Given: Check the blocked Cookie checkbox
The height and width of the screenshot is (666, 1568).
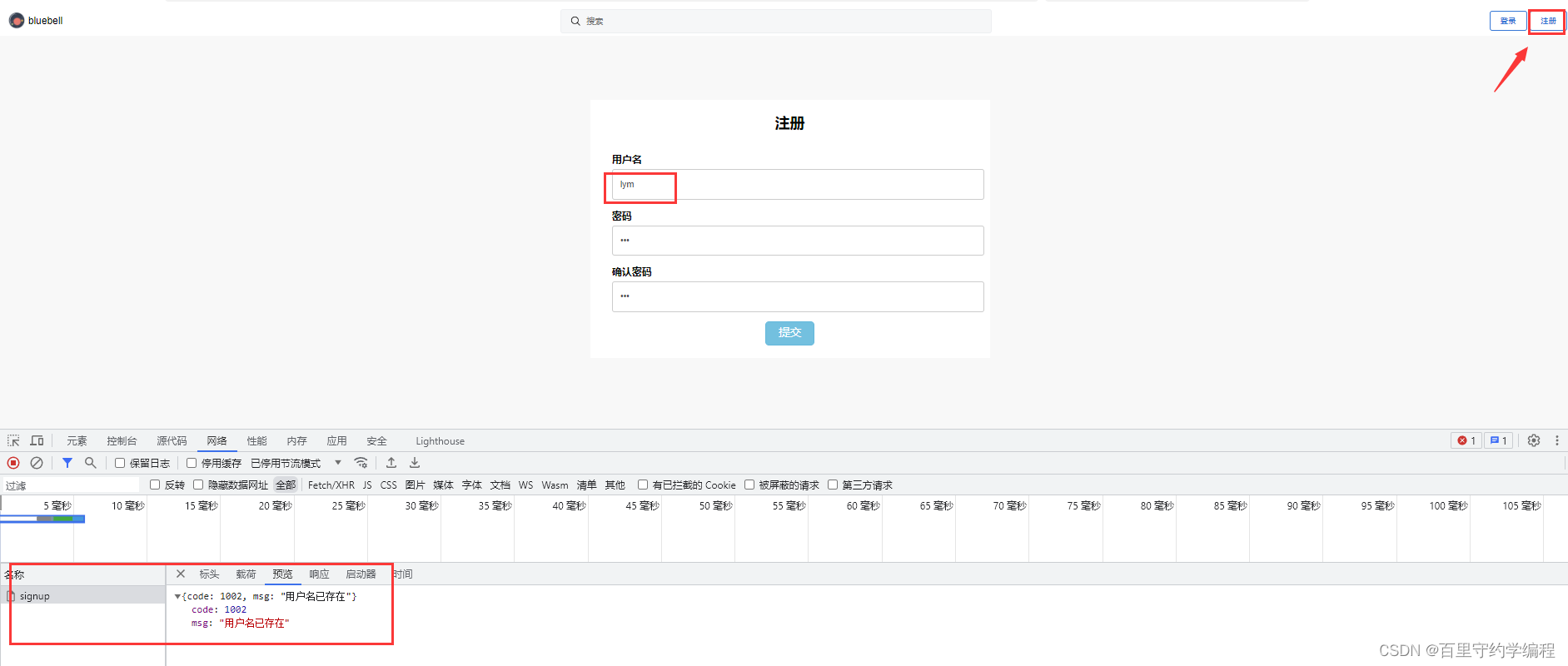Looking at the screenshot, I should tap(643, 485).
